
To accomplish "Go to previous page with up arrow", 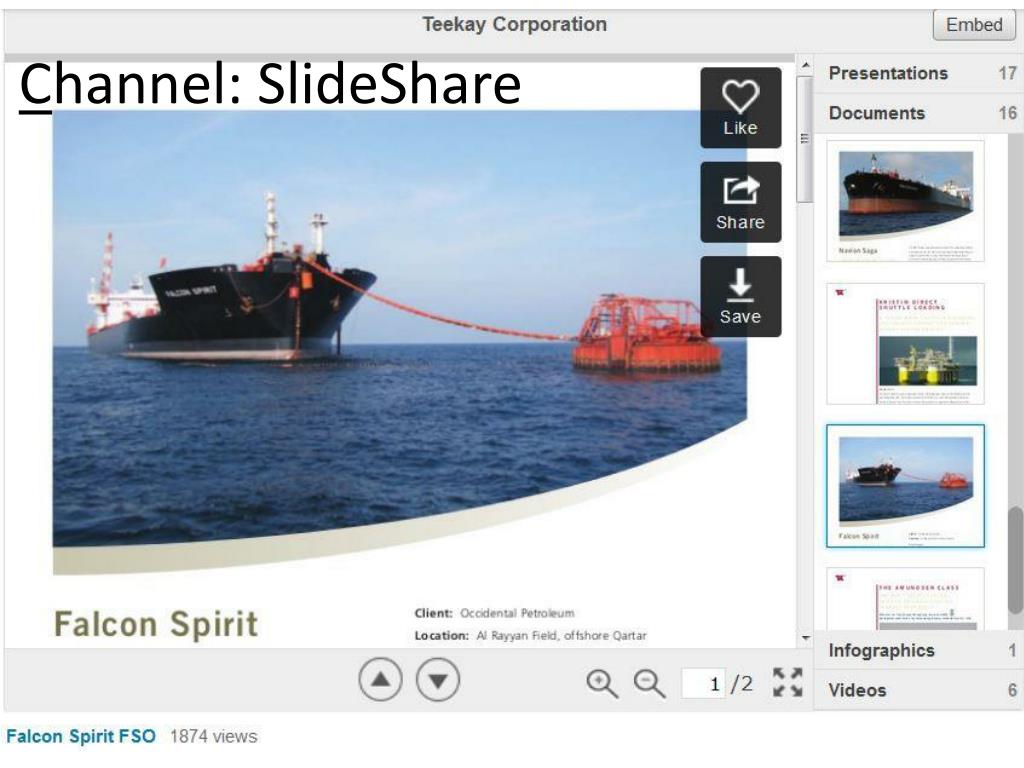I will (380, 680).
